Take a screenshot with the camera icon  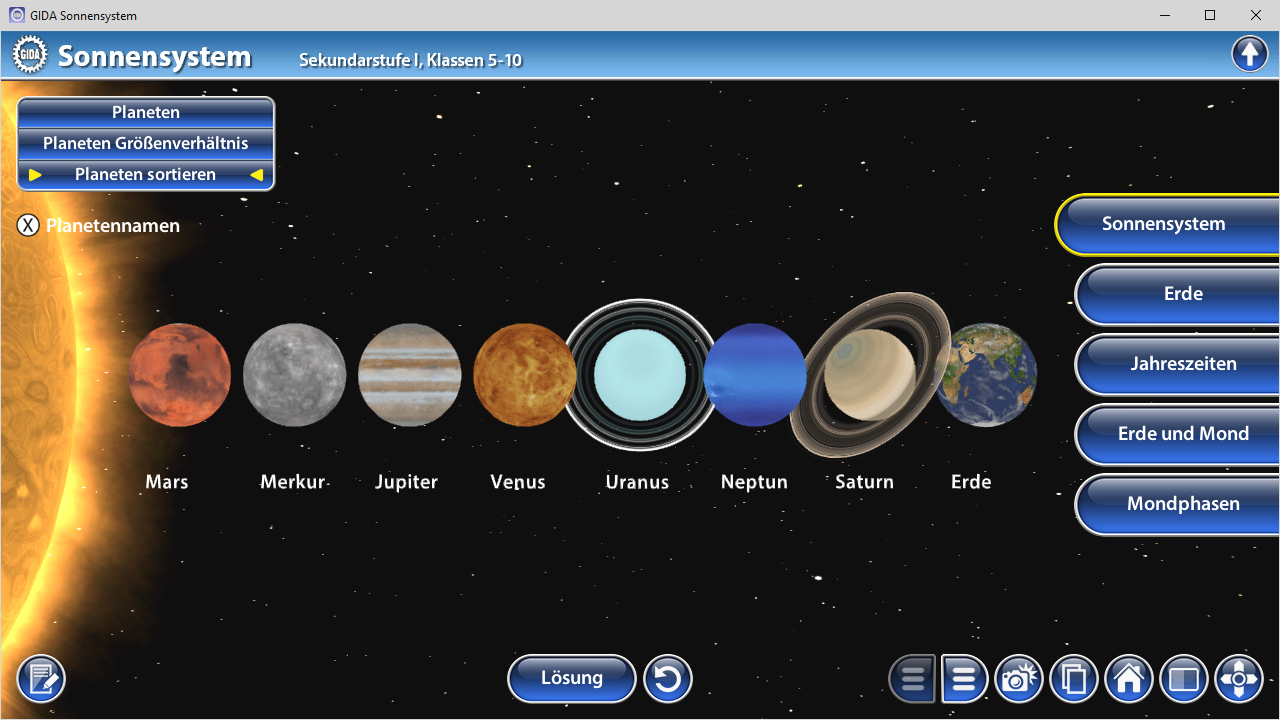[1019, 680]
